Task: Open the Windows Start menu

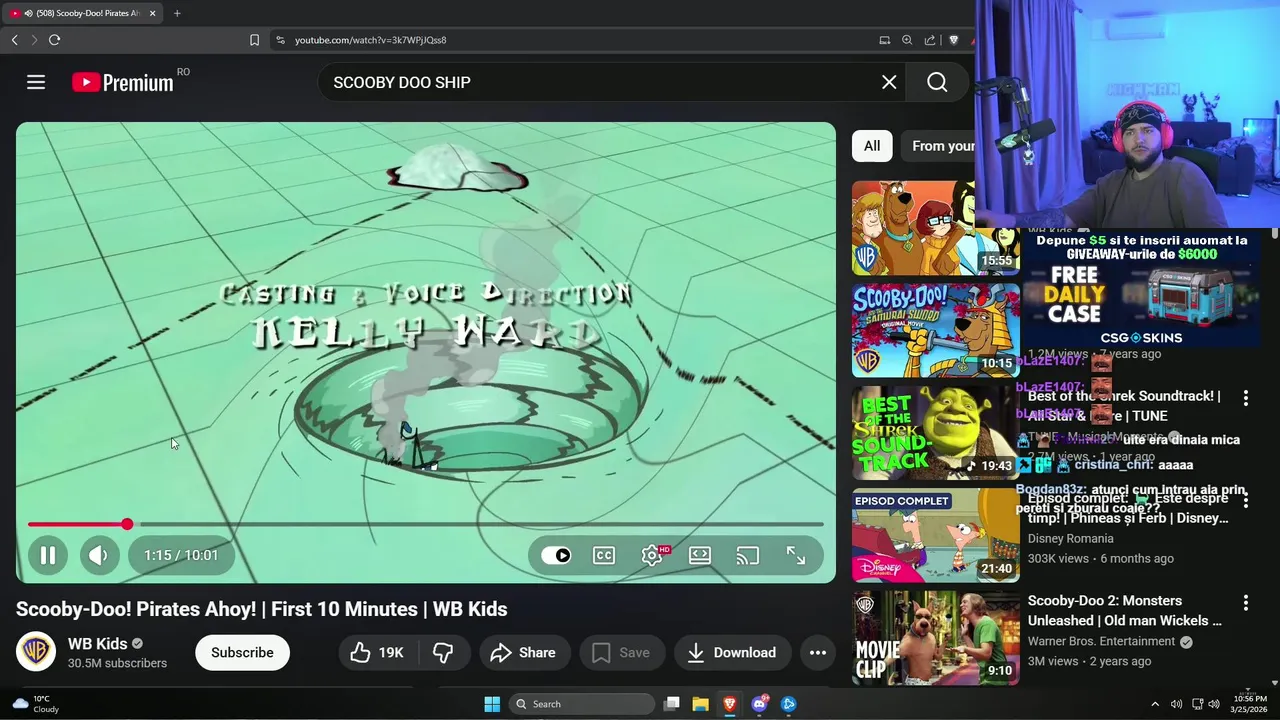Action: pyautogui.click(x=492, y=704)
